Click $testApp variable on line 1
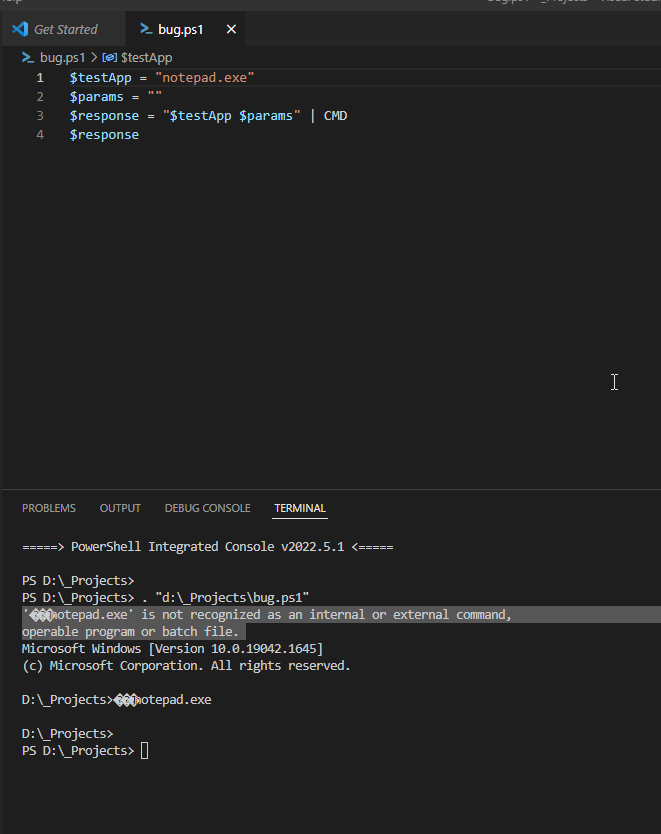Screen dimensions: 661x834 101,78
